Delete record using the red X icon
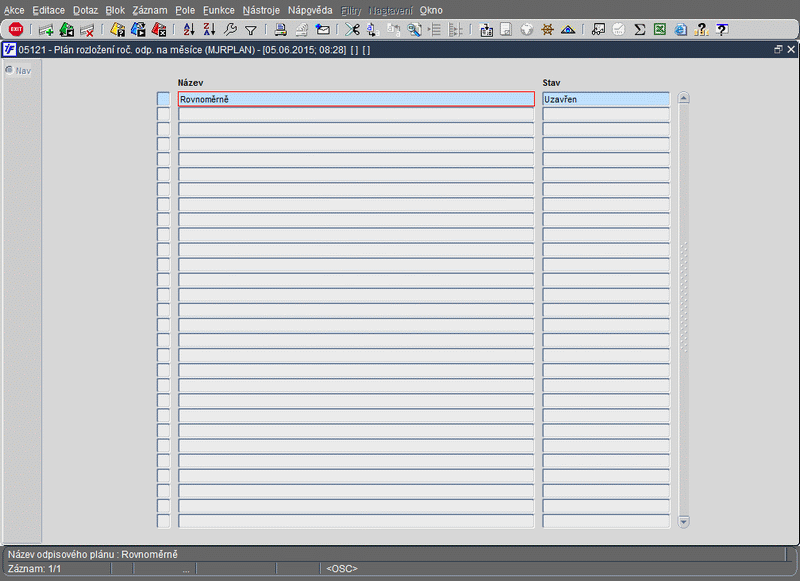800x581 pixels. (87, 30)
